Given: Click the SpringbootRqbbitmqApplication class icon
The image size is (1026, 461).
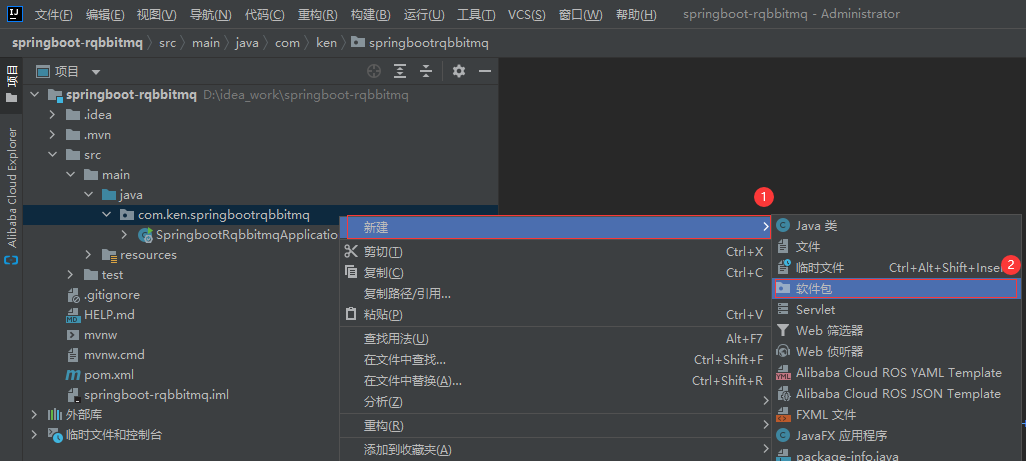Looking at the screenshot, I should [x=146, y=235].
